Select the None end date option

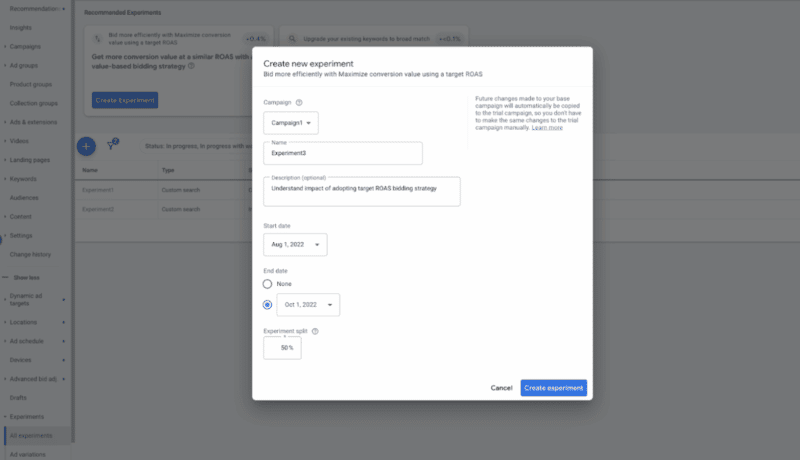pyautogui.click(x=267, y=284)
